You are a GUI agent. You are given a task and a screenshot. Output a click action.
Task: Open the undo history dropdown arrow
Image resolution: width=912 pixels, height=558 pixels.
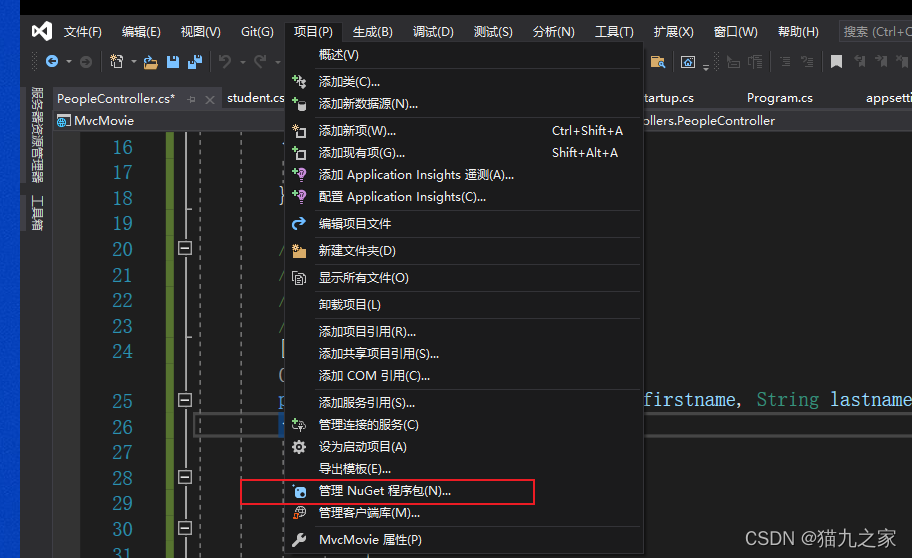243,62
